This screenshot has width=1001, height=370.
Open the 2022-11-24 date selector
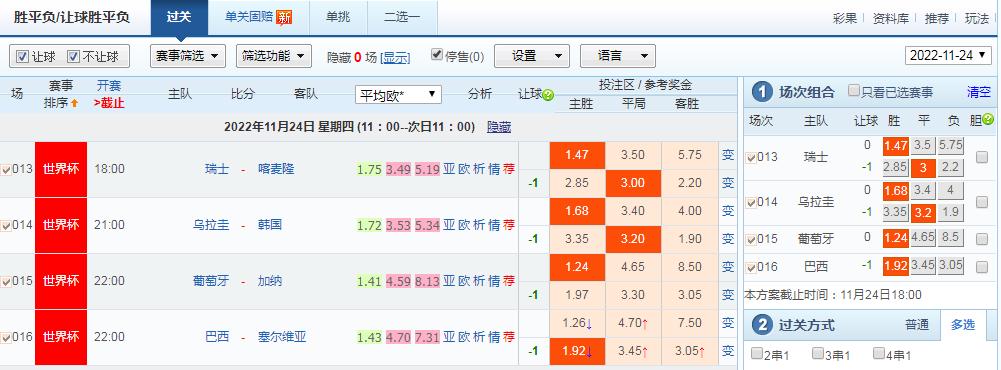948,56
